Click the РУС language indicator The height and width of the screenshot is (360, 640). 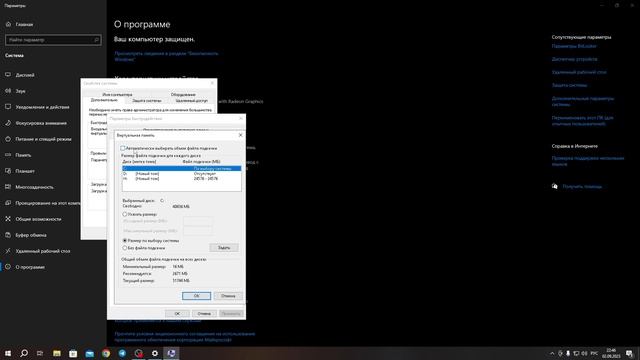594,353
